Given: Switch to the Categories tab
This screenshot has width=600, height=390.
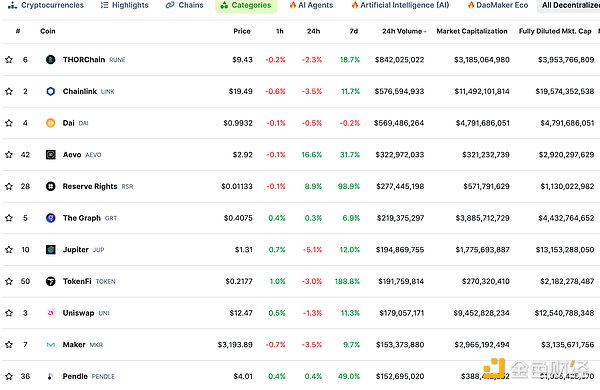Looking at the screenshot, I should (x=246, y=5).
